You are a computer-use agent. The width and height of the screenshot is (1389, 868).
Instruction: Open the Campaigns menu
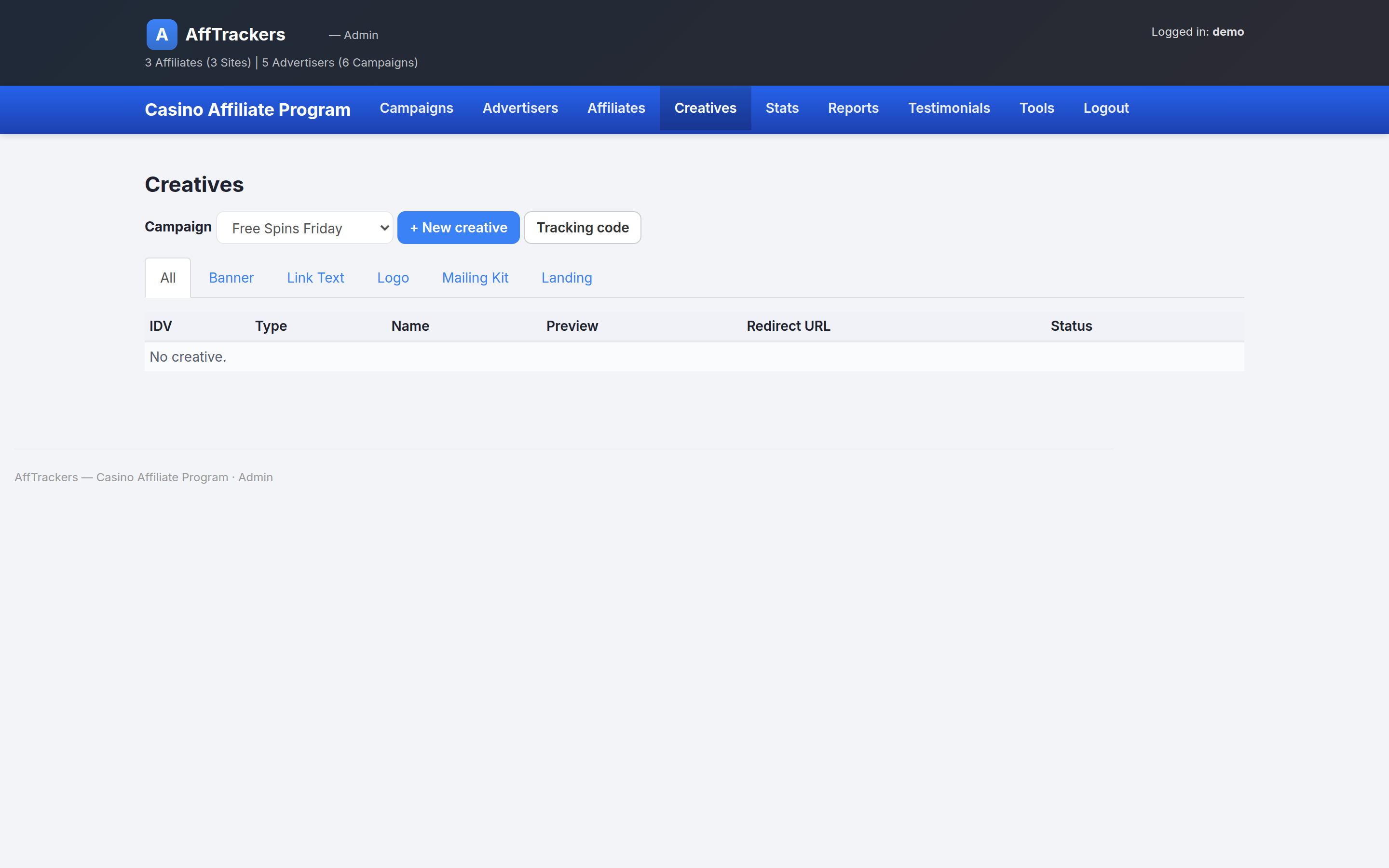[x=416, y=108]
